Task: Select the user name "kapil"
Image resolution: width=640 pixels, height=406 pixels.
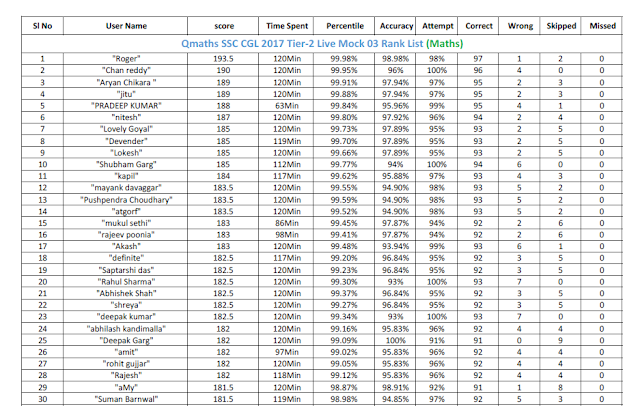Action: (x=126, y=176)
